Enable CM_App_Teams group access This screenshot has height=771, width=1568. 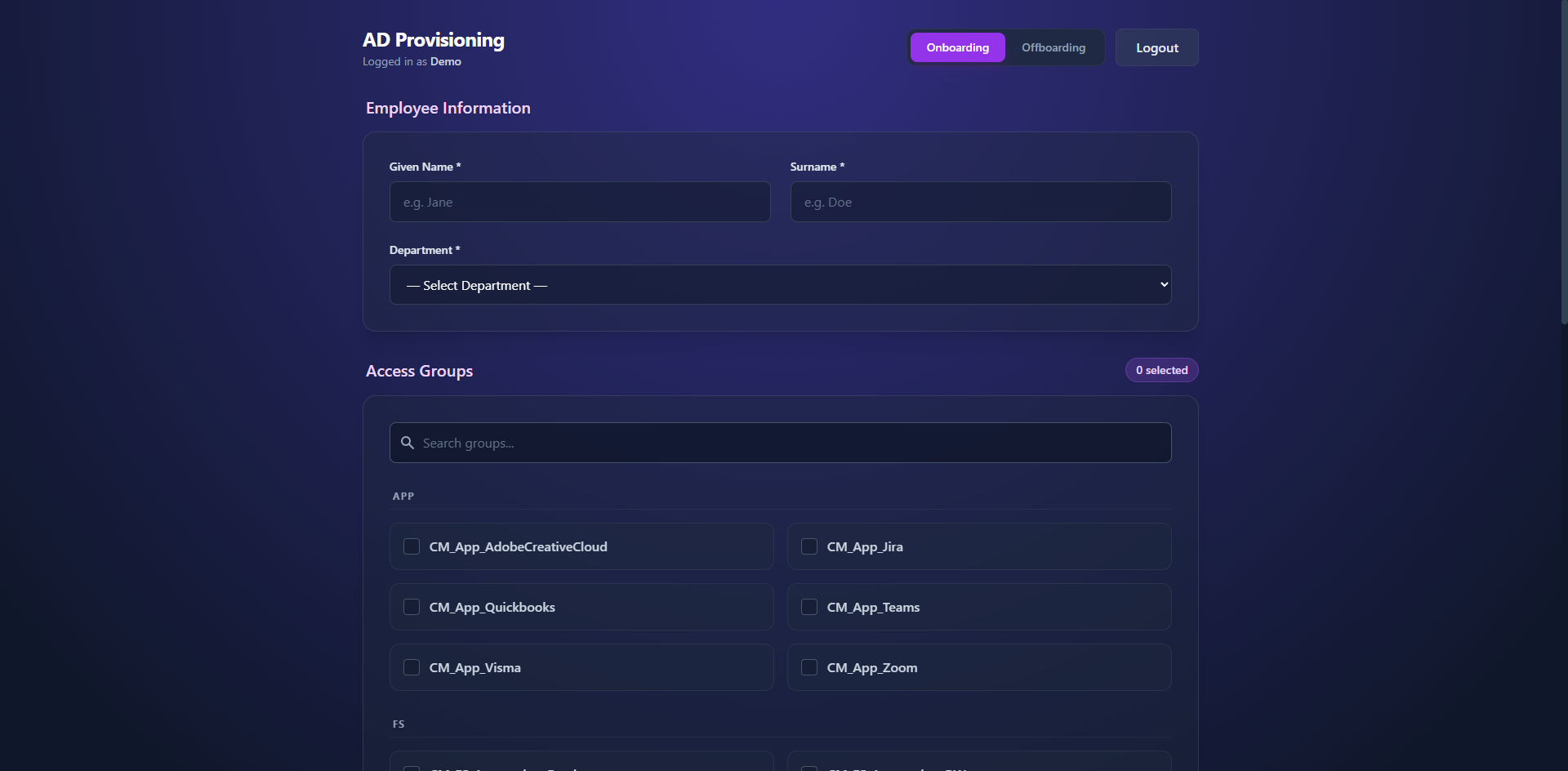click(809, 606)
